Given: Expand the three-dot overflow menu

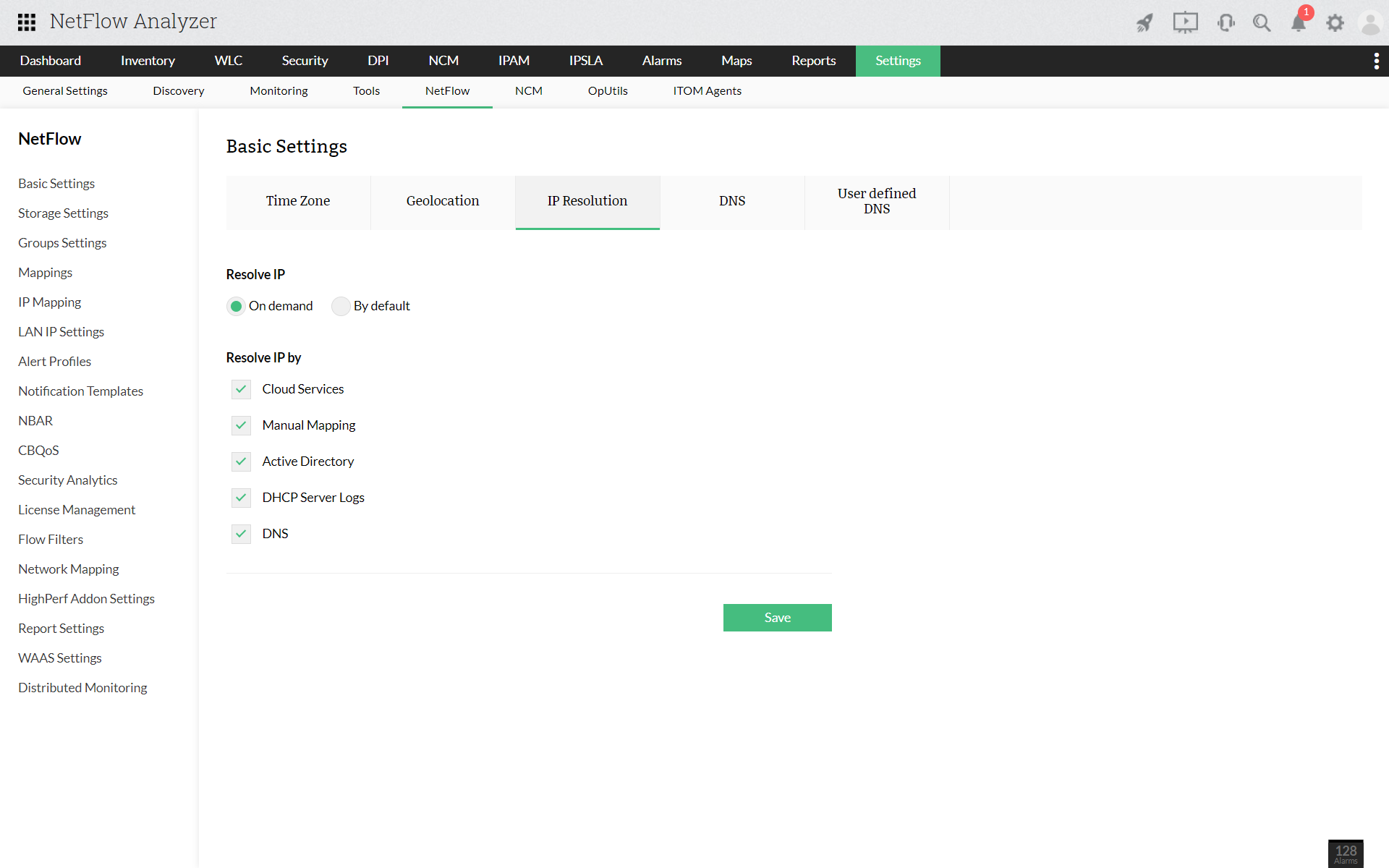Looking at the screenshot, I should 1376,61.
